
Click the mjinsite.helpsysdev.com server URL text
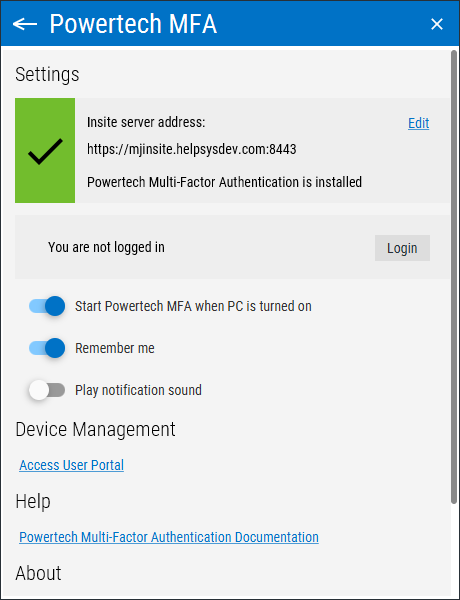tap(192, 149)
